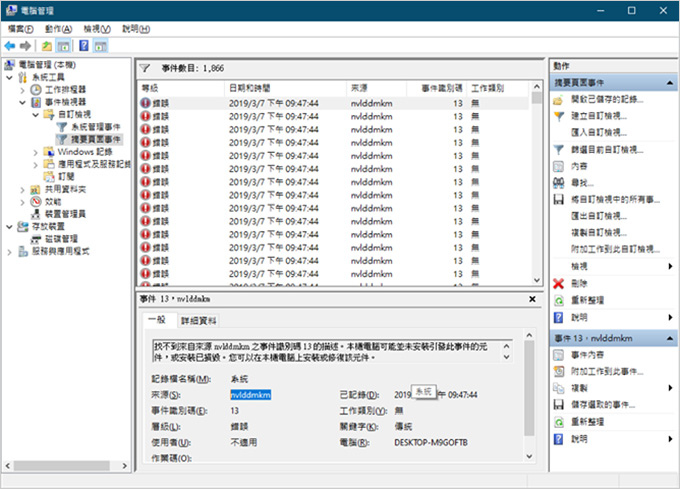This screenshot has width=680, height=489.
Task: Click 儲存選取的事件 save selected events action
Action: (x=603, y=404)
